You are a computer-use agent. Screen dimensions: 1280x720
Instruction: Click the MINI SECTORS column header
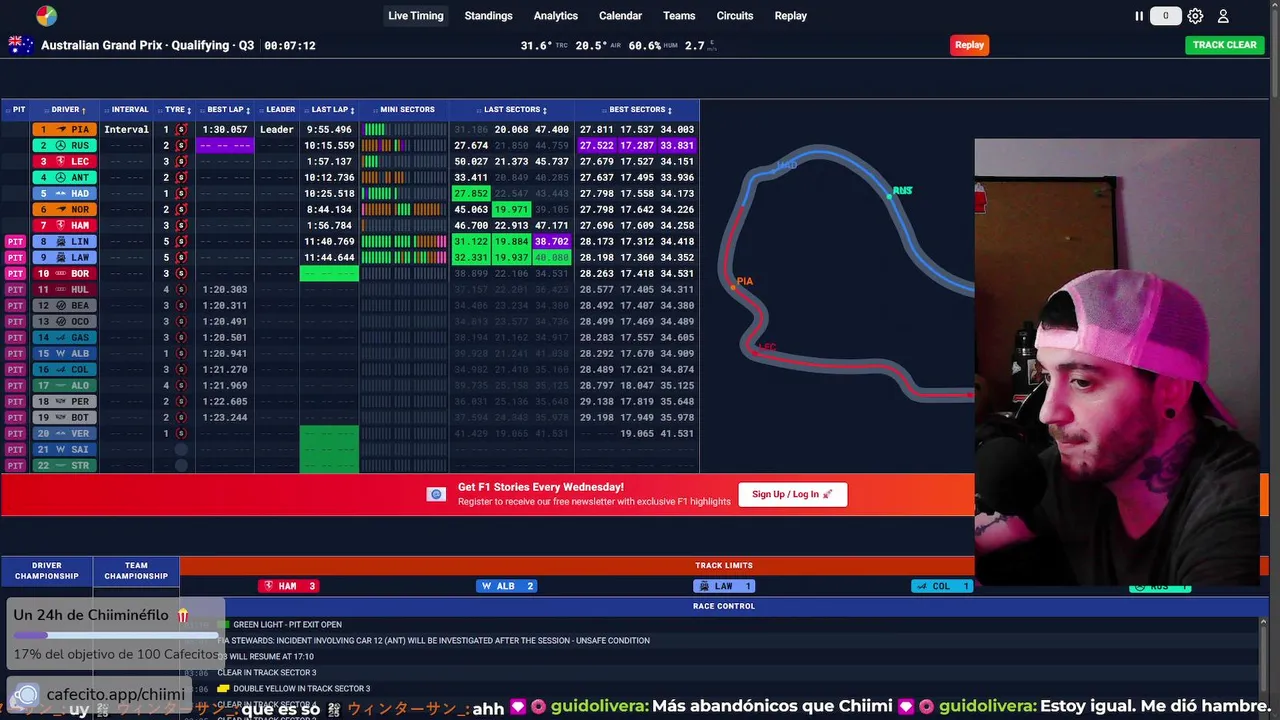(x=404, y=110)
